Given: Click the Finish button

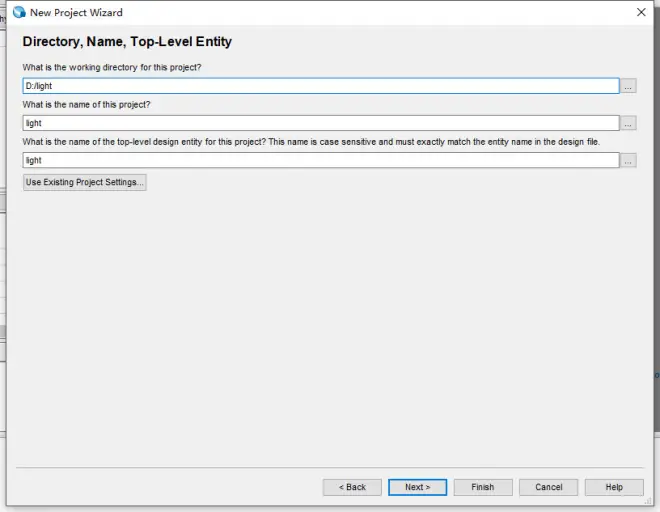Looking at the screenshot, I should pyautogui.click(x=483, y=487).
